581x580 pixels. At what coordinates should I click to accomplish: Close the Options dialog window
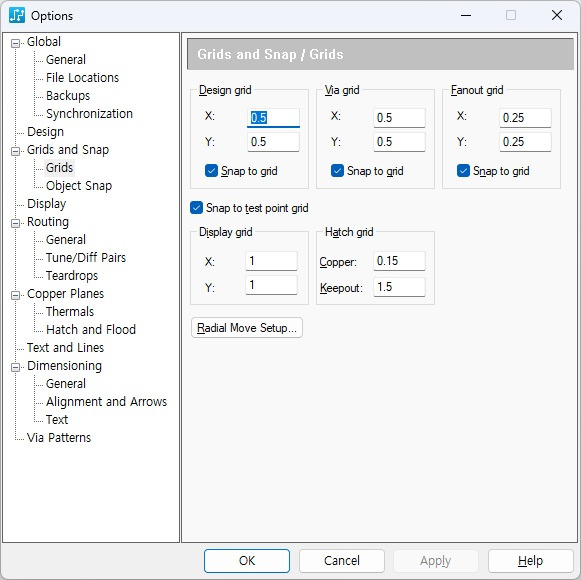[x=557, y=15]
